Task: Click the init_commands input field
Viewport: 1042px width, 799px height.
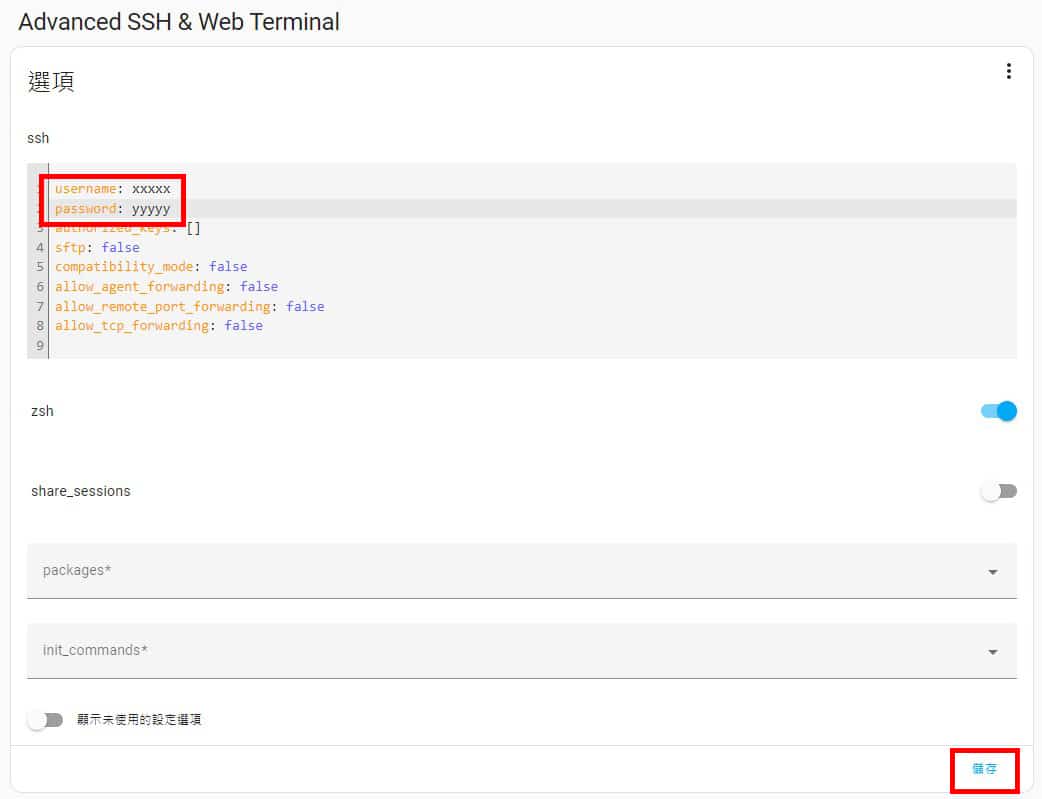Action: [500, 651]
